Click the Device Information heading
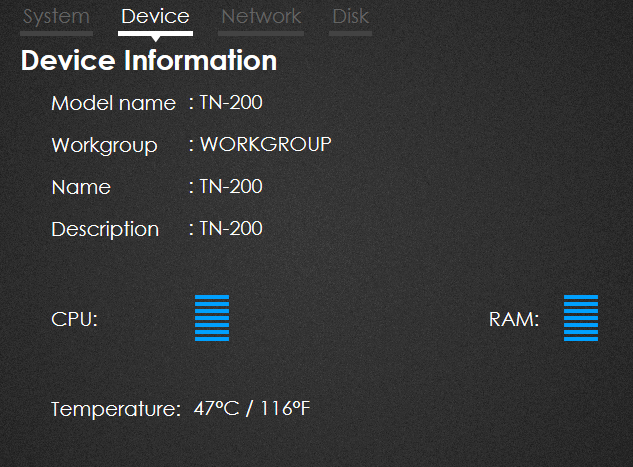Viewport: 633px width, 467px height. [149, 61]
